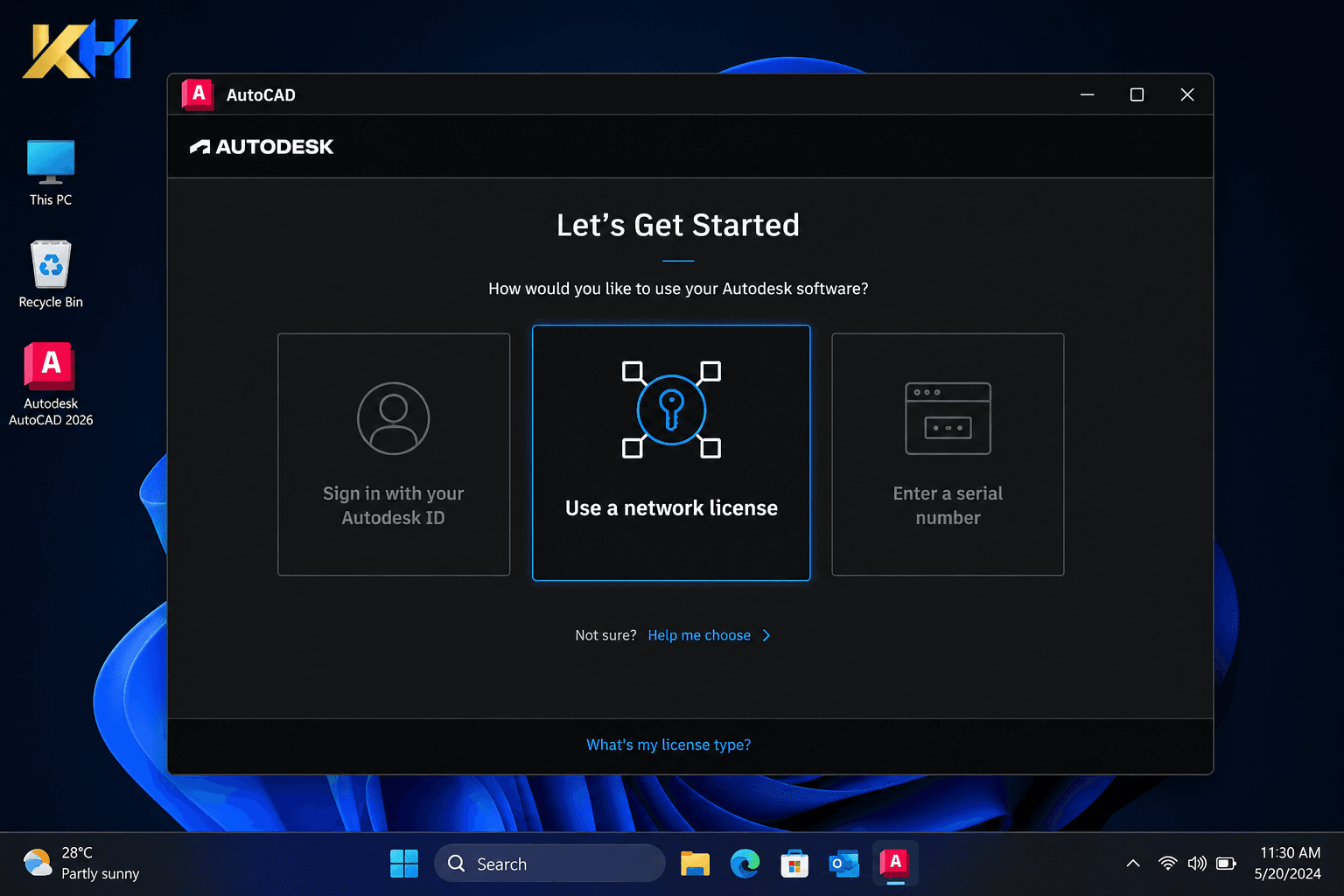Select the Recycle Bin desktop icon
Viewport: 1344px width, 896px height.
(51, 275)
